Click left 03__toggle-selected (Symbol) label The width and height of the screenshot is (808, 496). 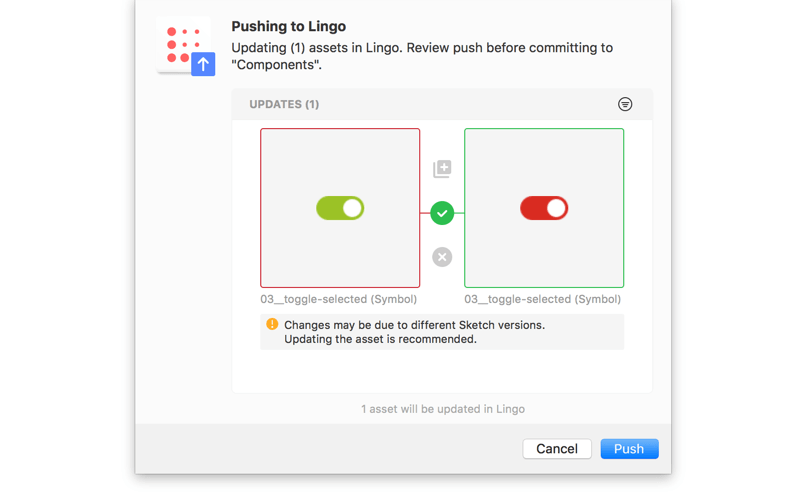pos(339,299)
